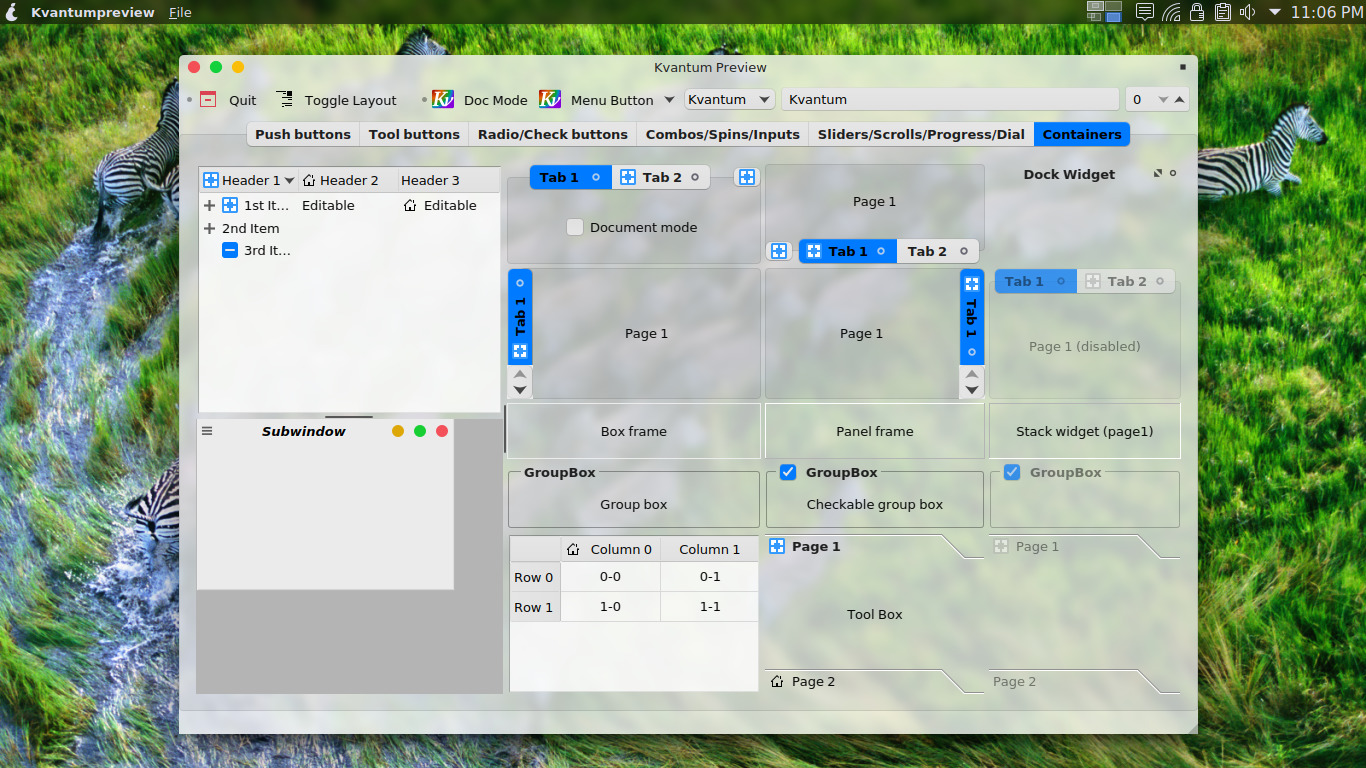Uncheck the checkable GroupBox checkbox

coord(788,472)
